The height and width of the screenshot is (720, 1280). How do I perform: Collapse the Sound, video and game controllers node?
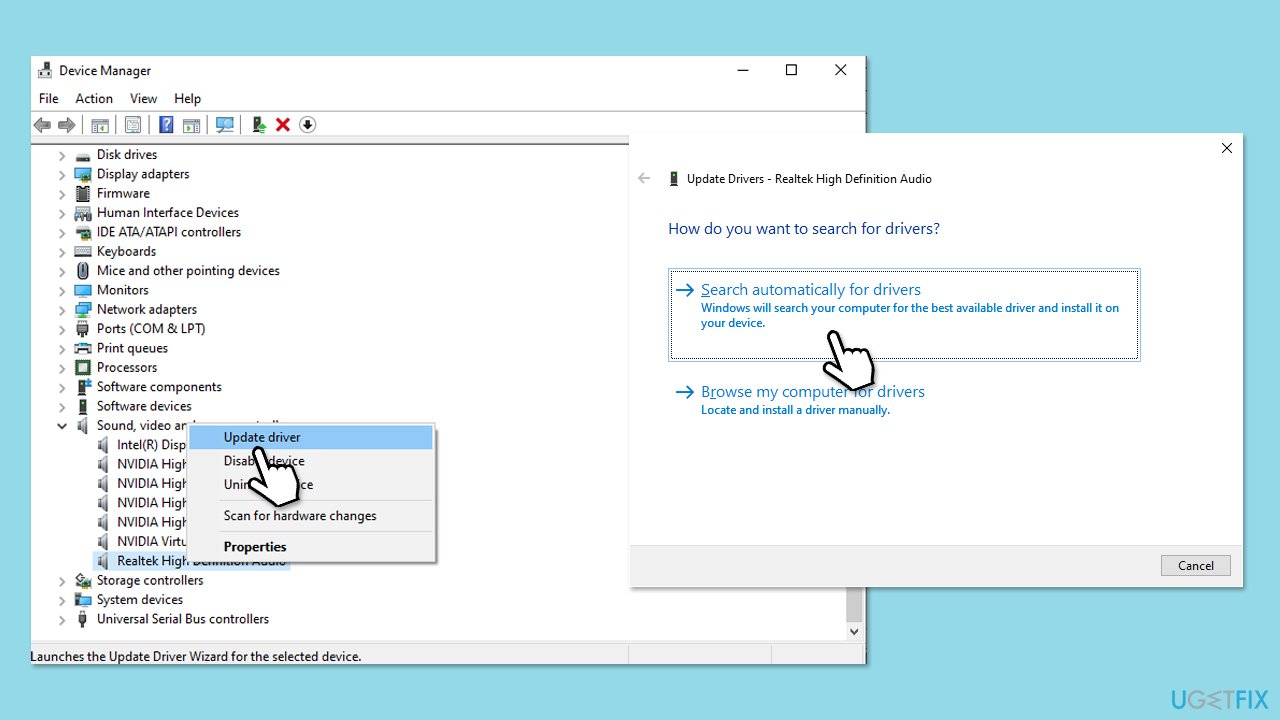pos(62,425)
